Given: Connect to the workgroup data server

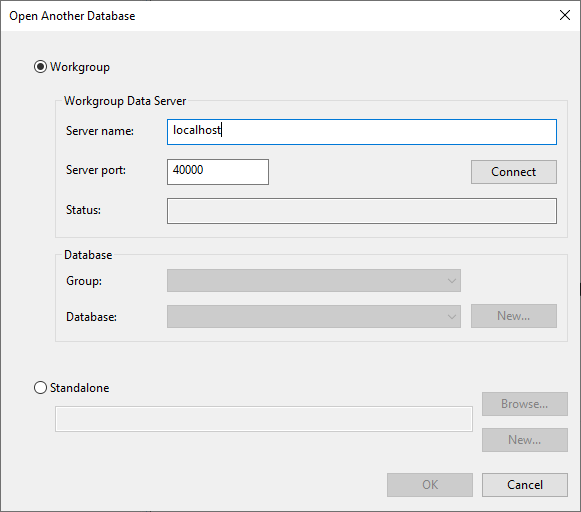Looking at the screenshot, I should tap(514, 172).
